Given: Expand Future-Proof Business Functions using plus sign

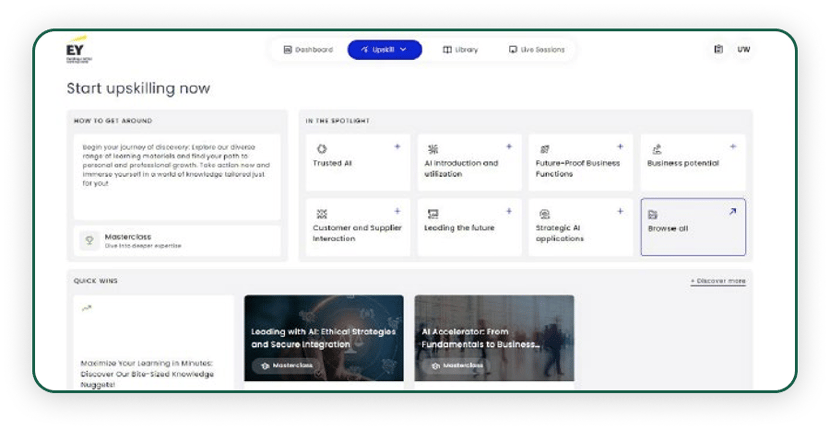Looking at the screenshot, I should pyautogui.click(x=619, y=147).
